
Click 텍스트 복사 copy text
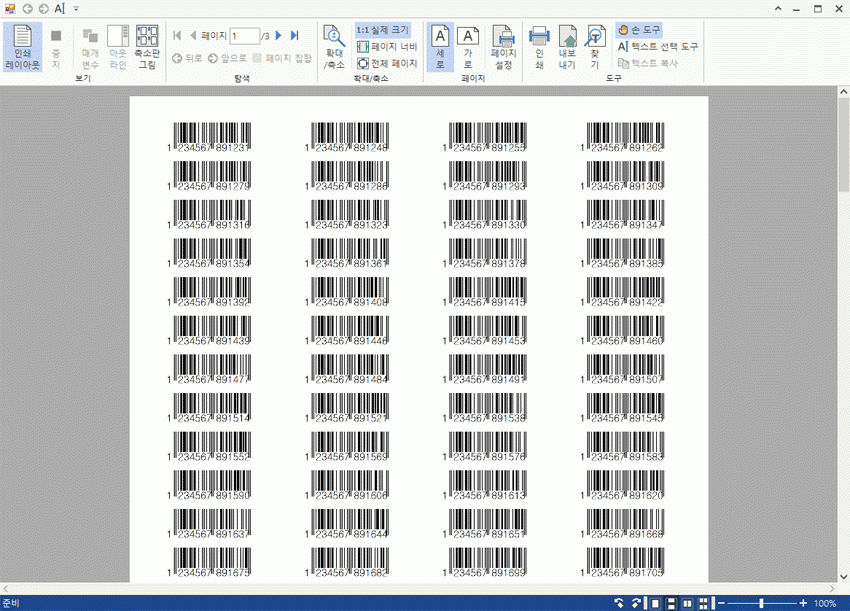point(648,63)
